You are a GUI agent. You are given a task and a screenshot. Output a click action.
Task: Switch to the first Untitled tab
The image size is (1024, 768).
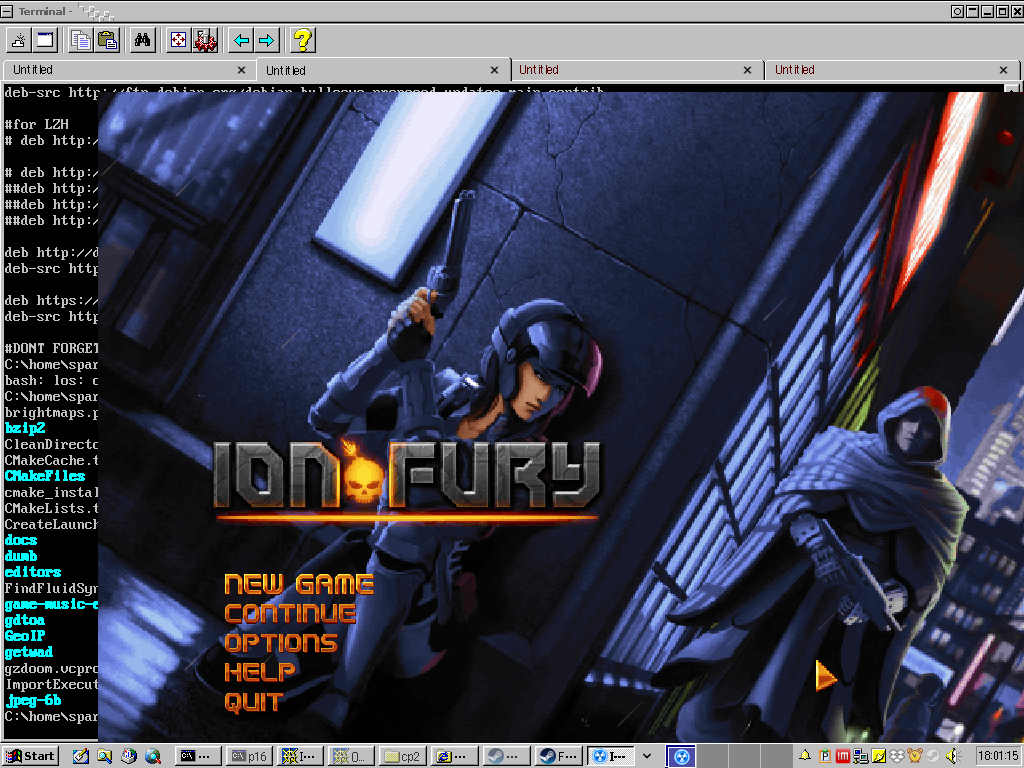[x=110, y=70]
